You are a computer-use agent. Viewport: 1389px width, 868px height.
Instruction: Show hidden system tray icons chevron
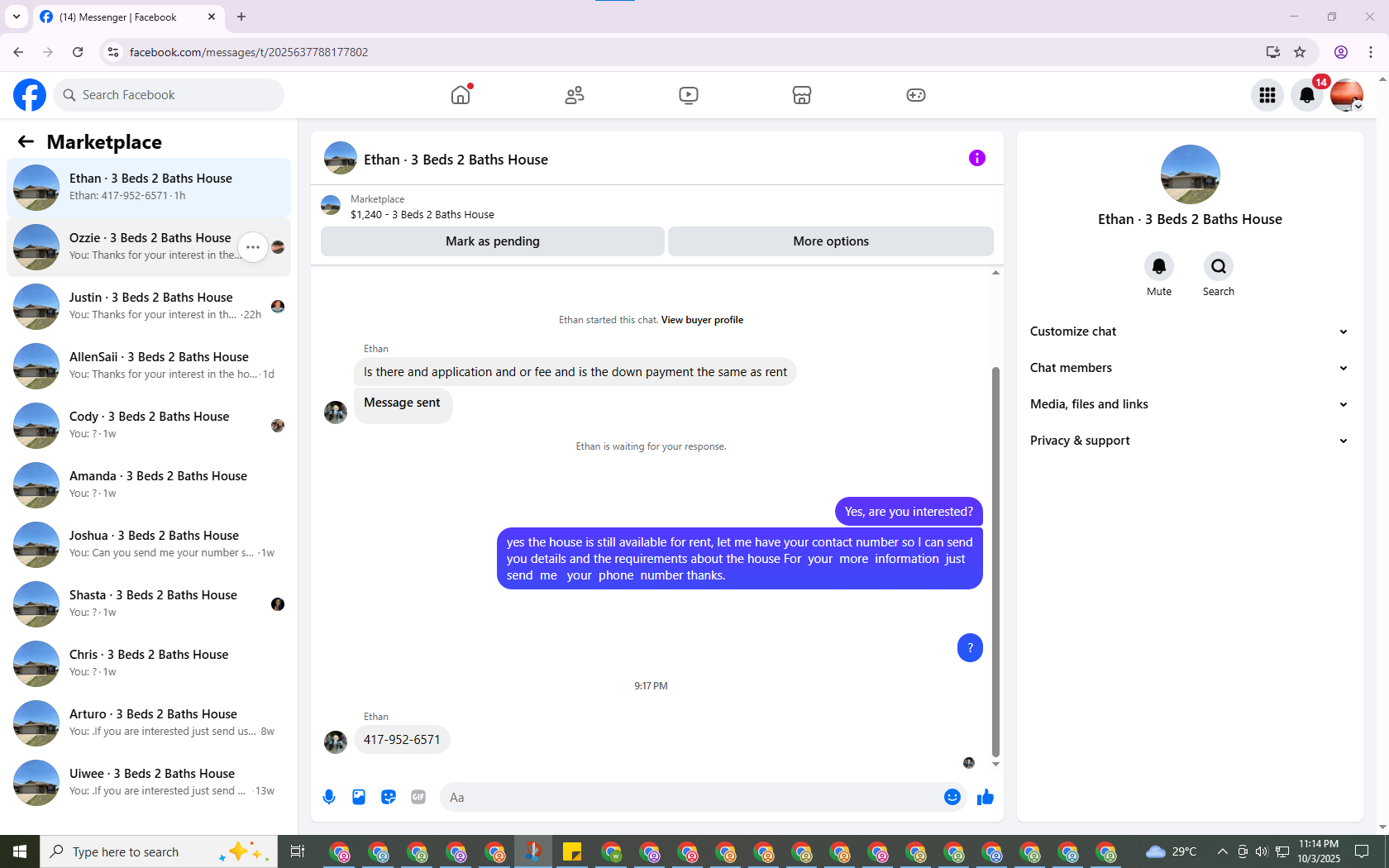(1222, 851)
